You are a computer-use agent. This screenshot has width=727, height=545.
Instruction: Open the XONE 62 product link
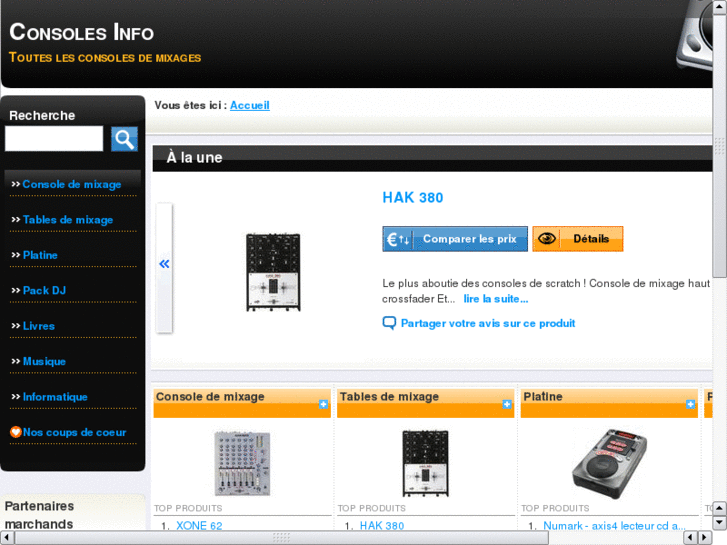[x=199, y=526]
